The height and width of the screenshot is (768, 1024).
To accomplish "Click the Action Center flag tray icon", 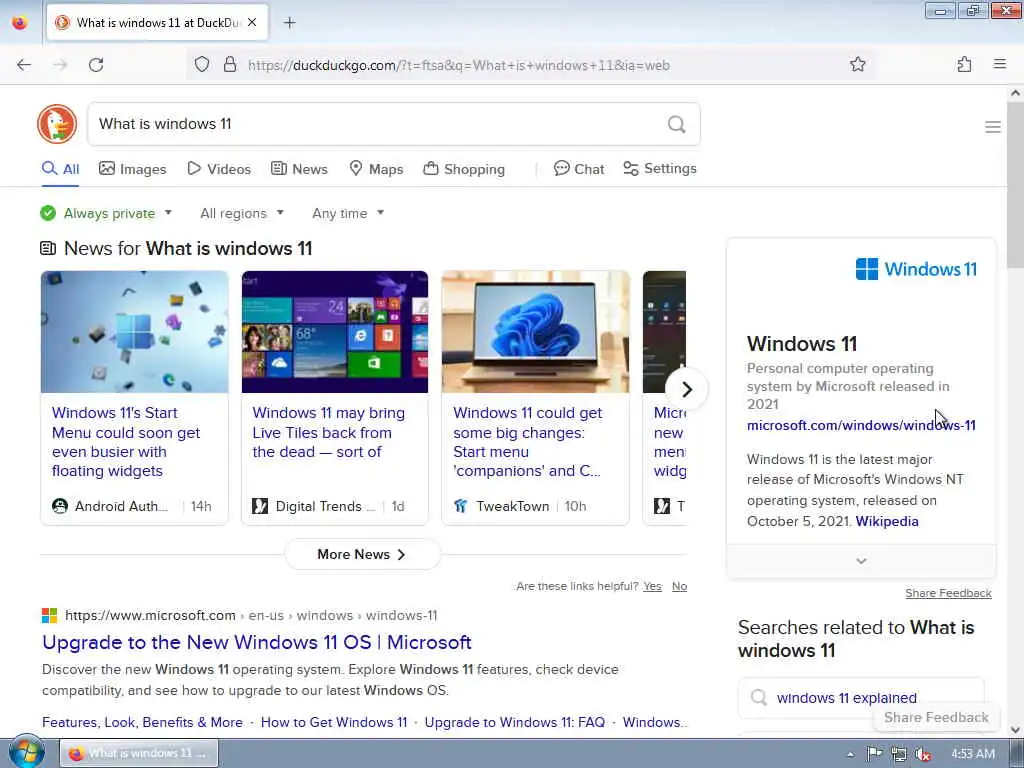I will click(874, 754).
